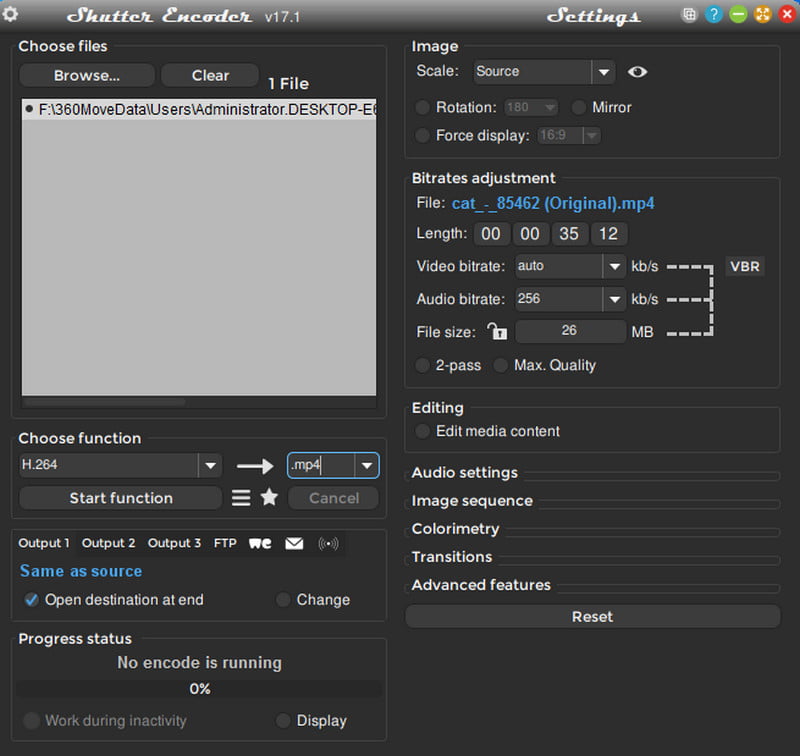Toggle the image preview eye icon
This screenshot has height=756, width=800.
[x=637, y=72]
